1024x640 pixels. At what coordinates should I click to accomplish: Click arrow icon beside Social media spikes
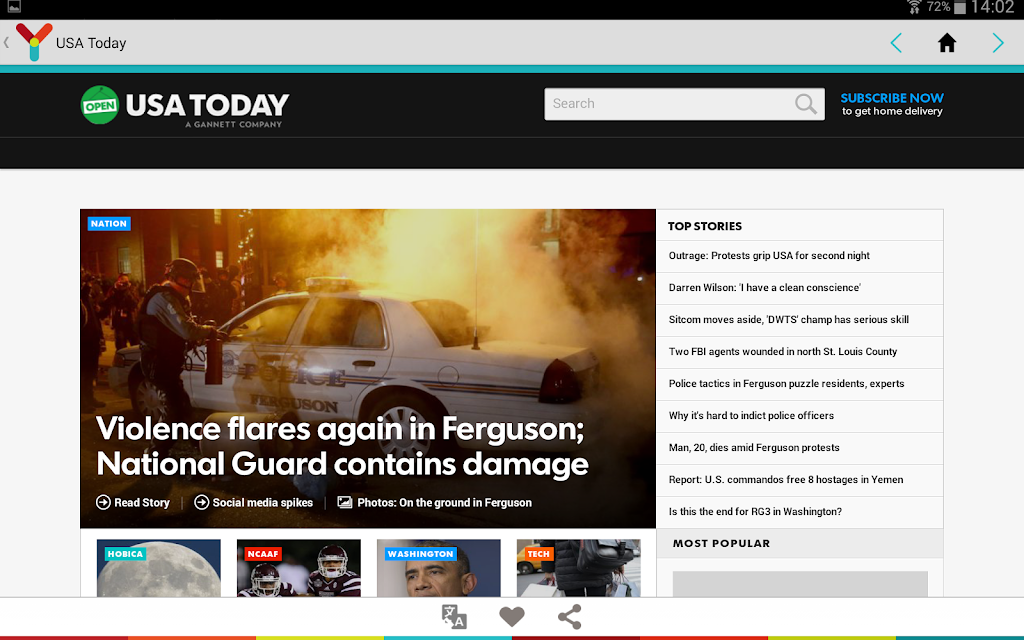pos(201,502)
